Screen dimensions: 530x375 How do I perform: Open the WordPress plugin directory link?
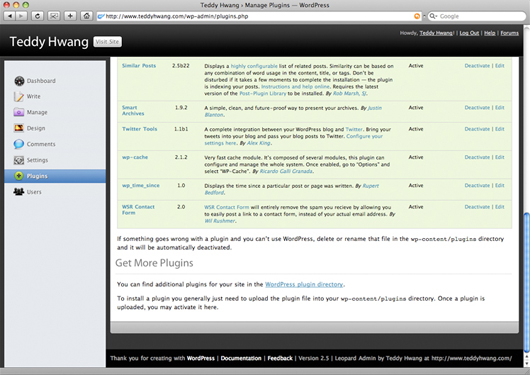[304, 284]
